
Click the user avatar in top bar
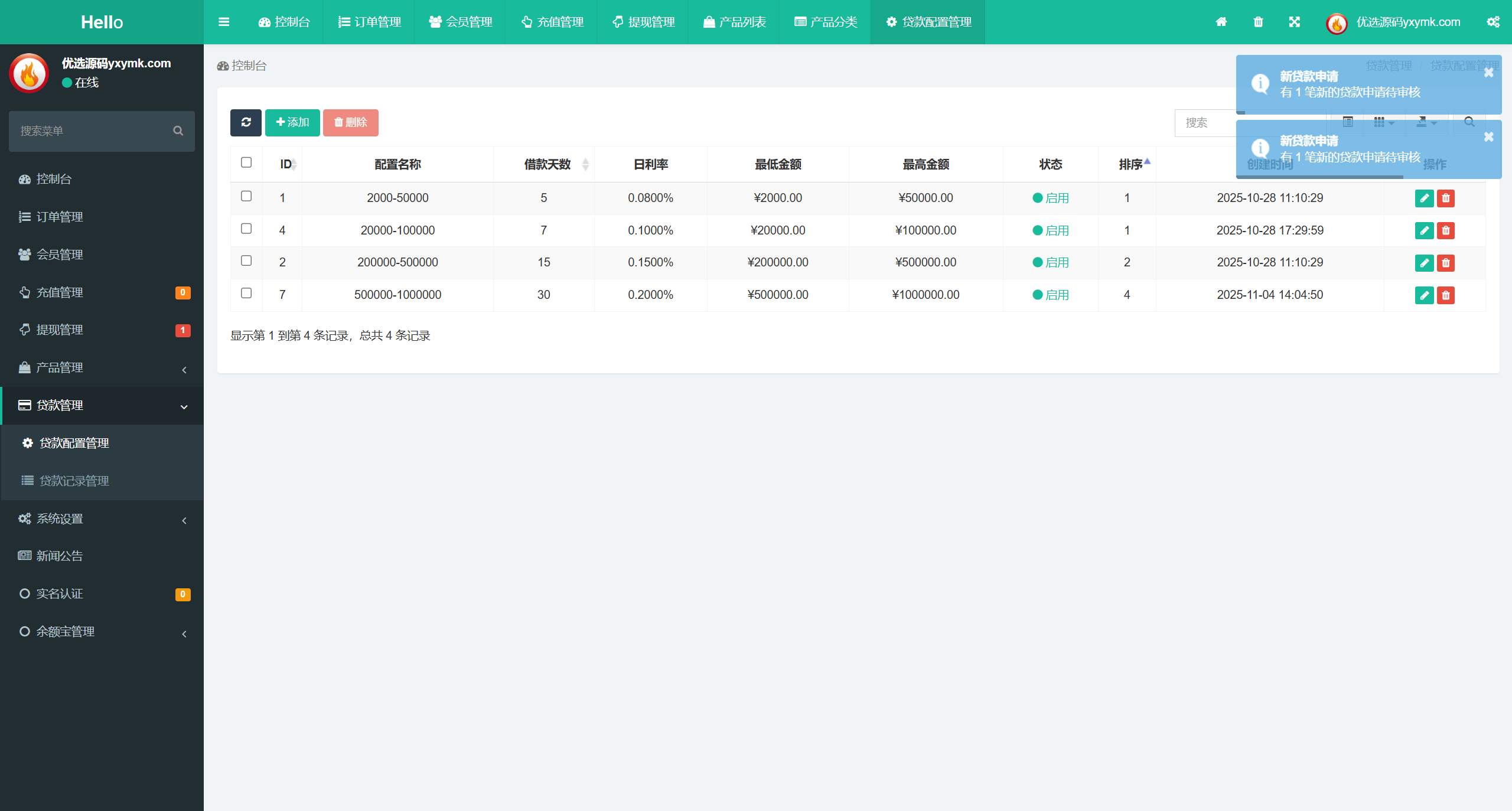click(x=1337, y=23)
